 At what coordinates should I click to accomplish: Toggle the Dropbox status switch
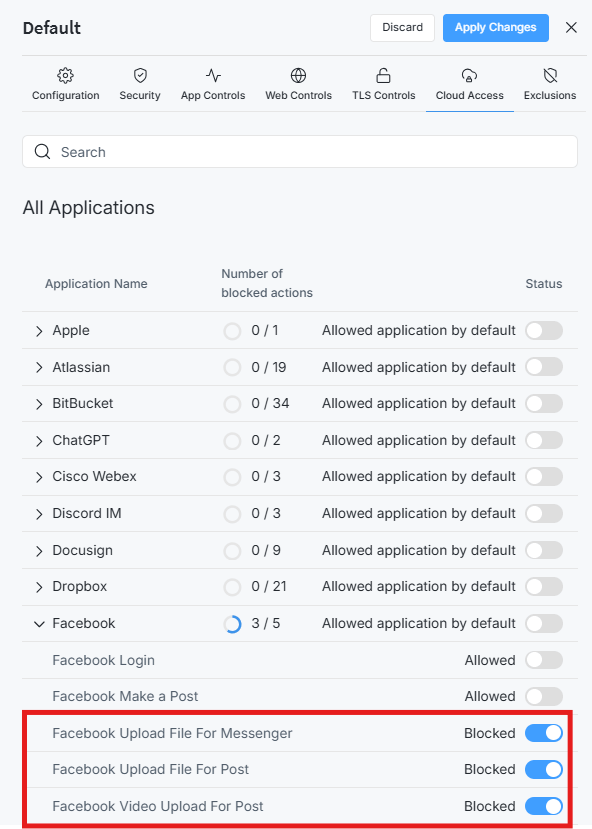pos(544,586)
